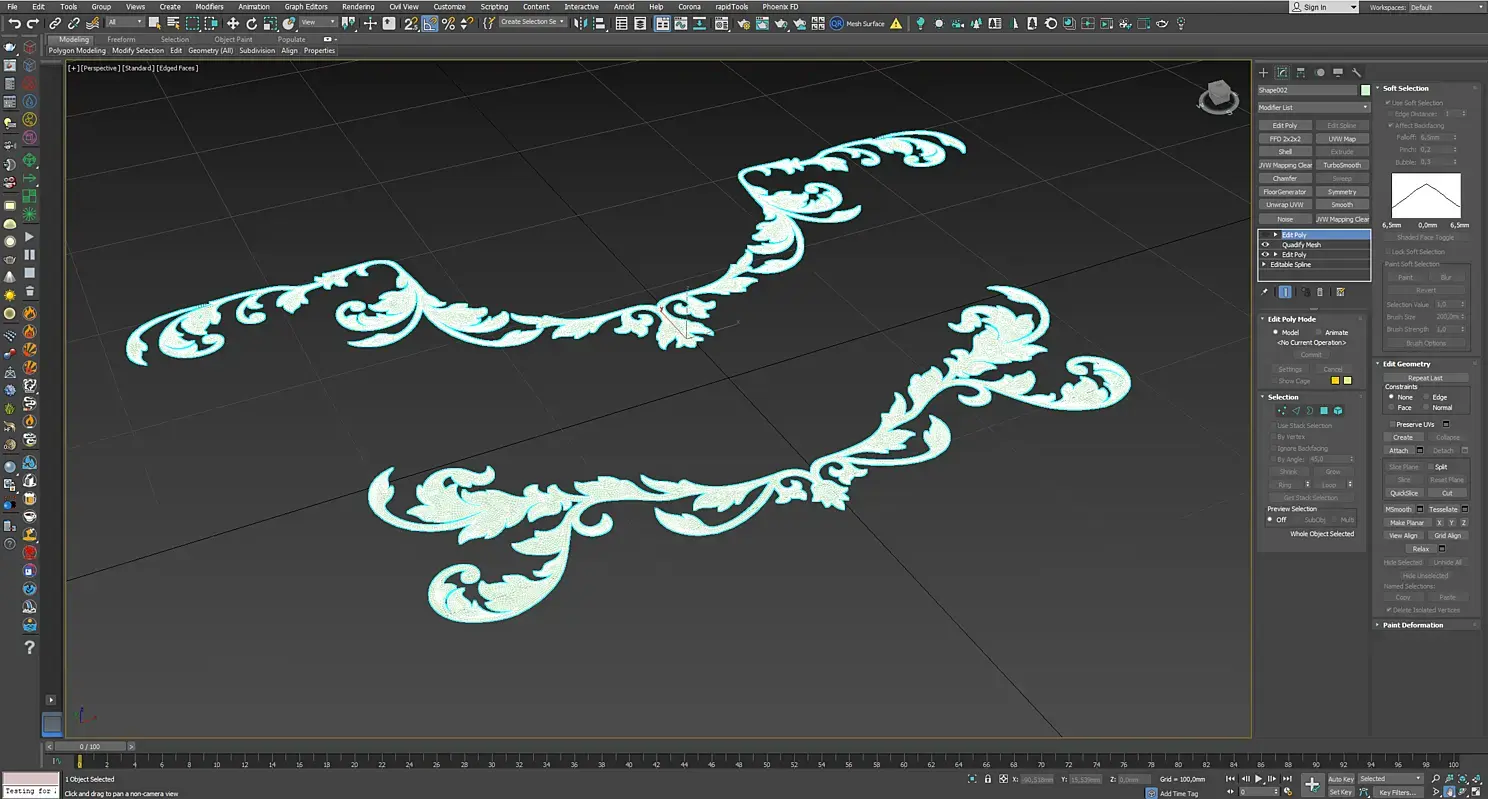
Task: Enable the Preserve UVs checkbox
Action: pos(1391,425)
